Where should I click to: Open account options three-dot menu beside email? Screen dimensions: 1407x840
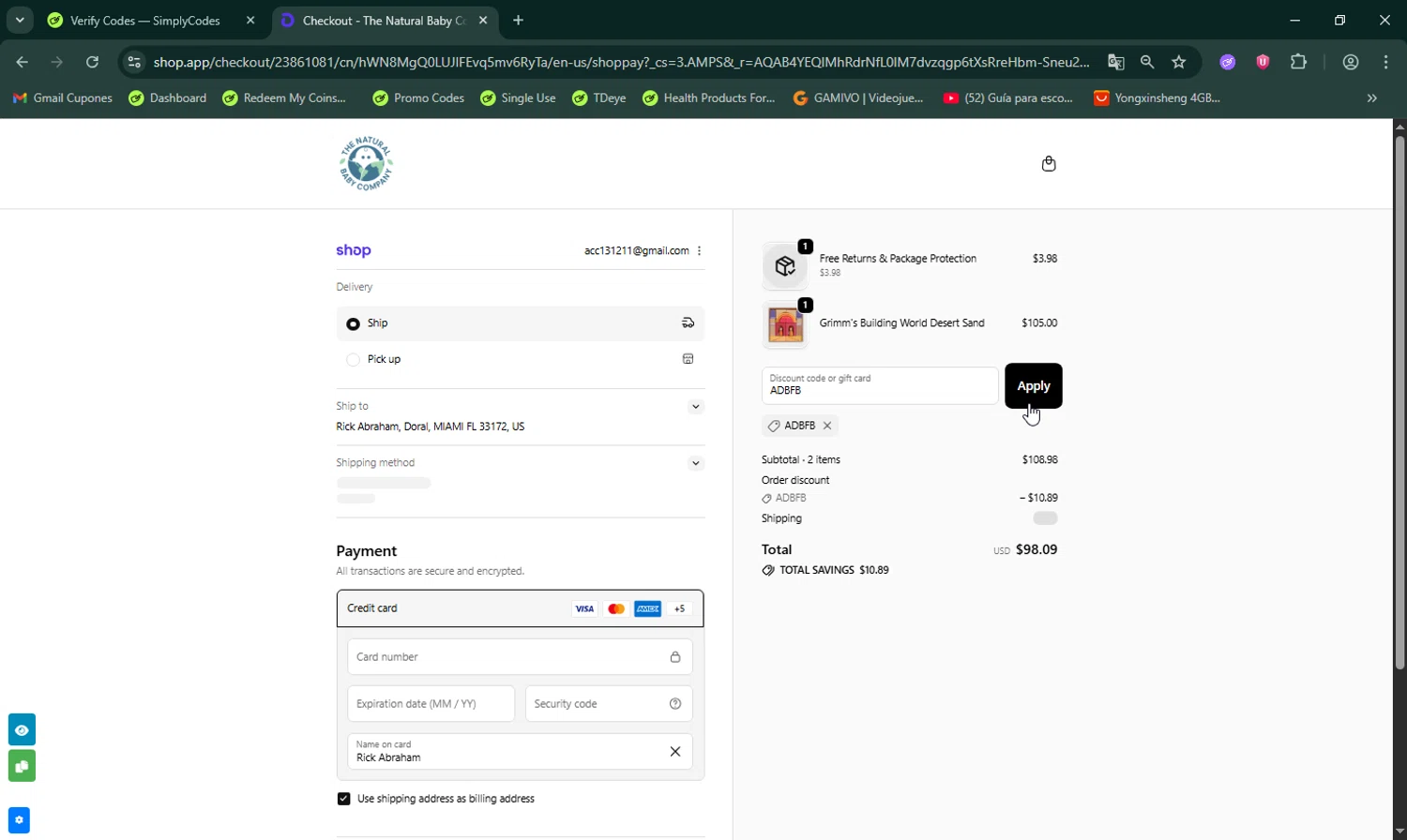pos(700,251)
